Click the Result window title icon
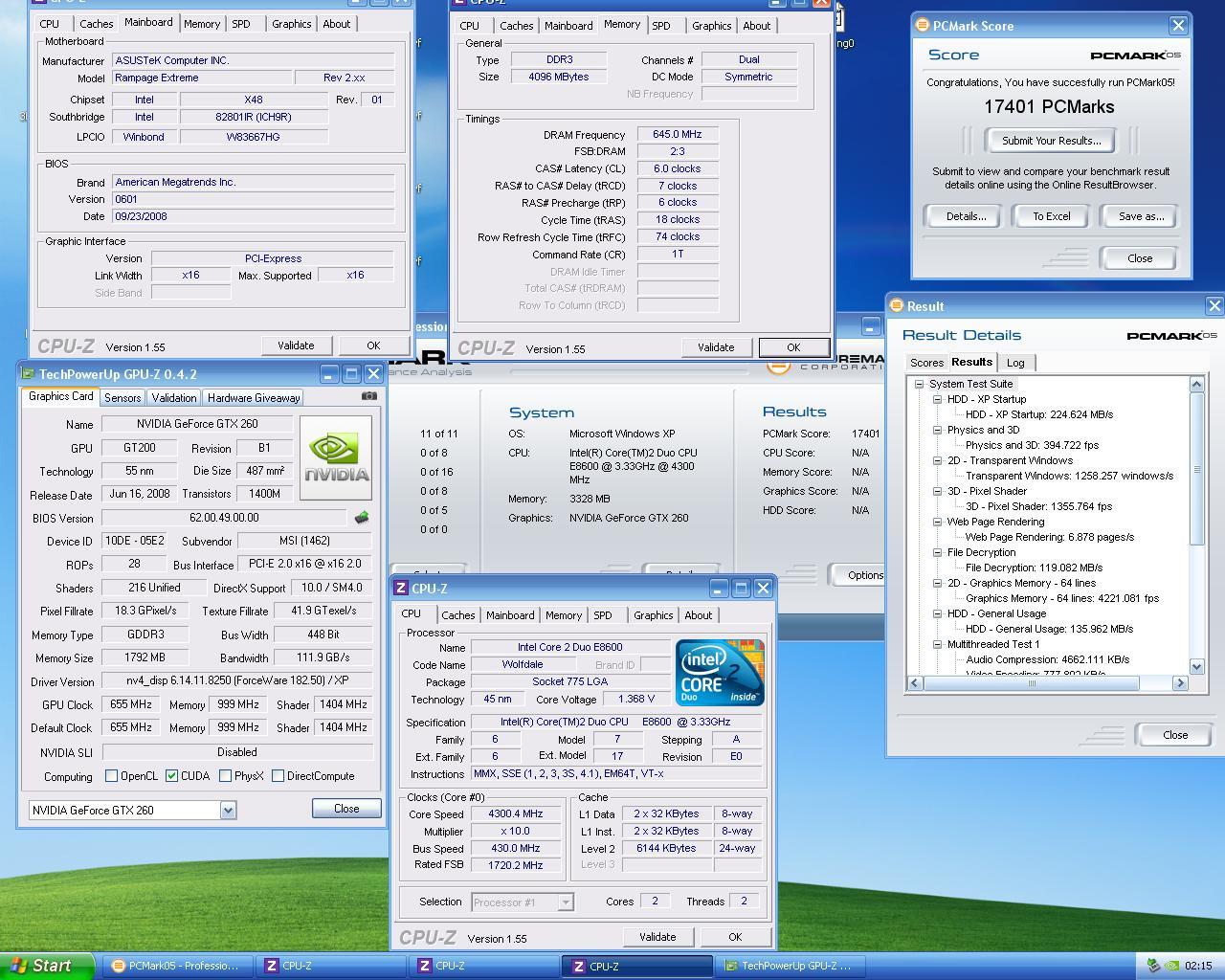This screenshot has height=980, width=1225. [896, 306]
